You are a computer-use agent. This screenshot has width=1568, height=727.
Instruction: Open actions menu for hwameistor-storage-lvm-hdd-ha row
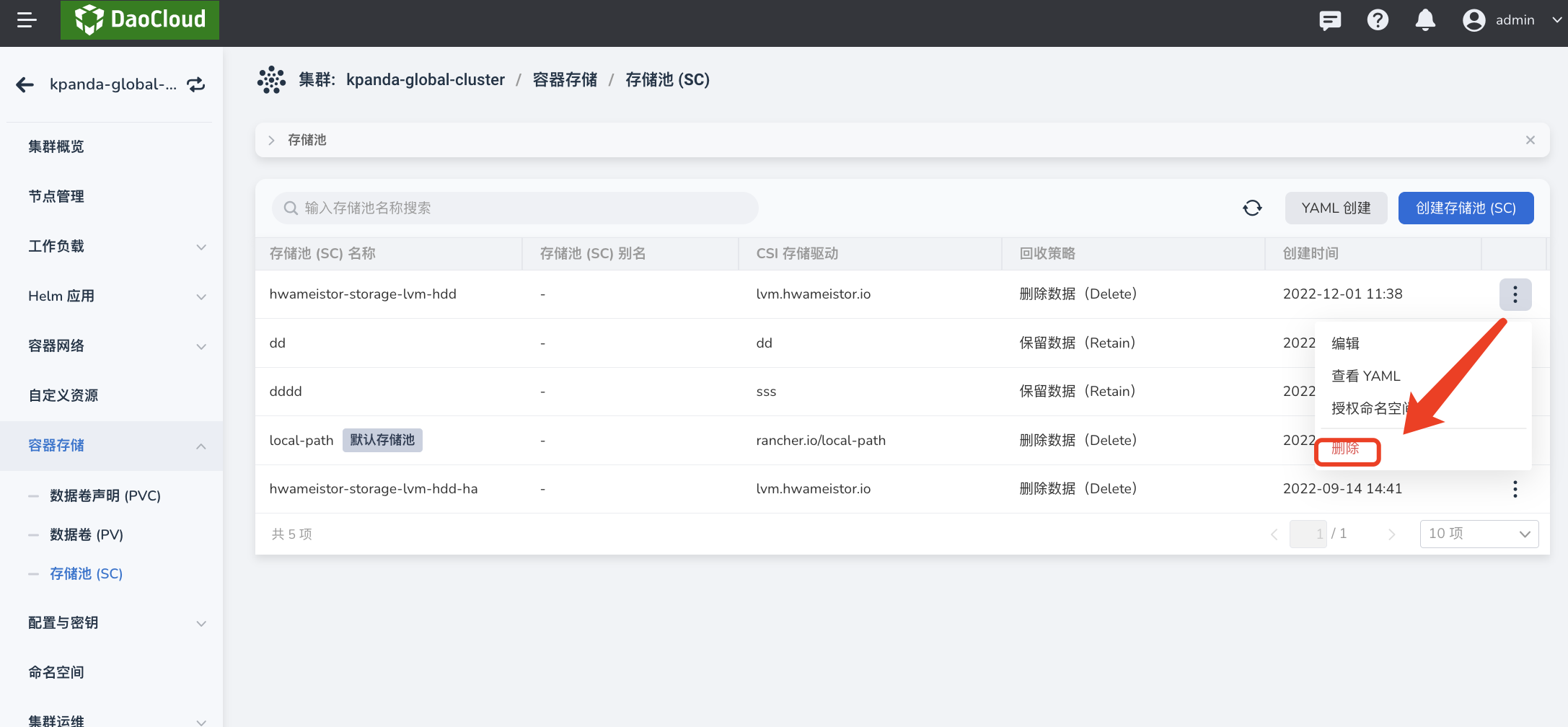coord(1515,489)
